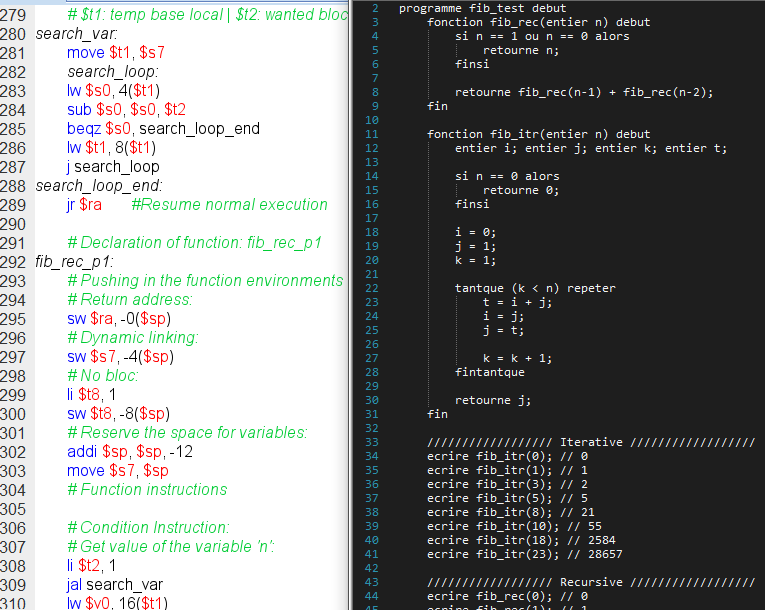Click the '//// Iterative ////' comment line
Screen dimensions: 765x610
coord(591,443)
